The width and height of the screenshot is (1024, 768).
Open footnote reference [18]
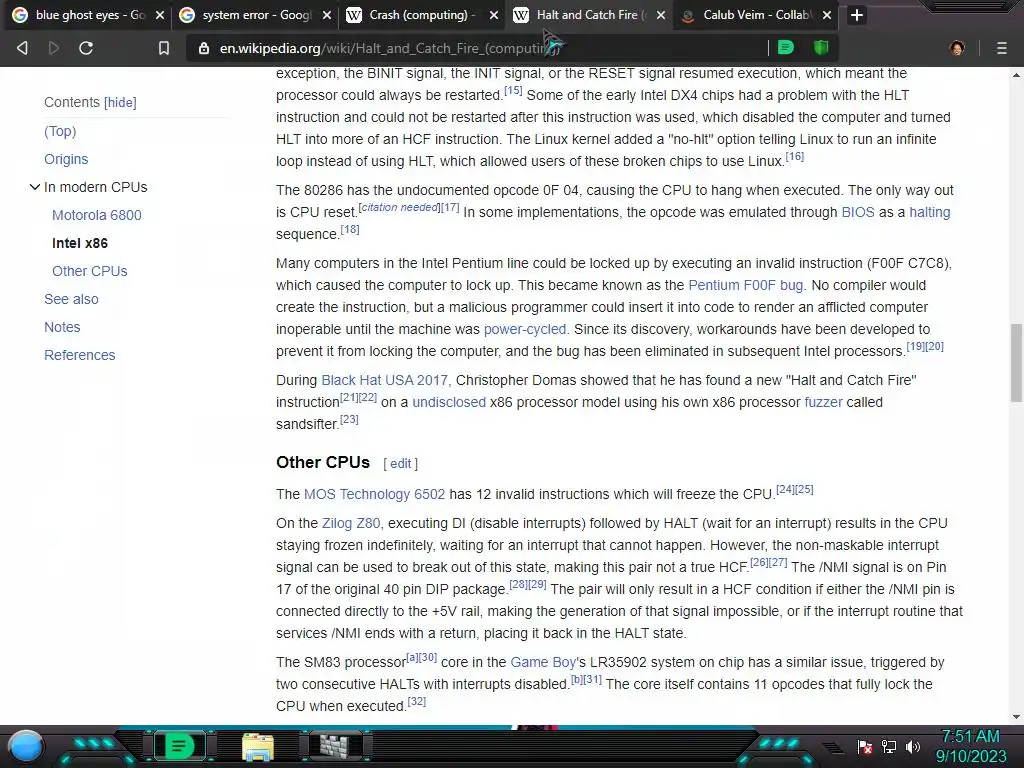tap(349, 230)
